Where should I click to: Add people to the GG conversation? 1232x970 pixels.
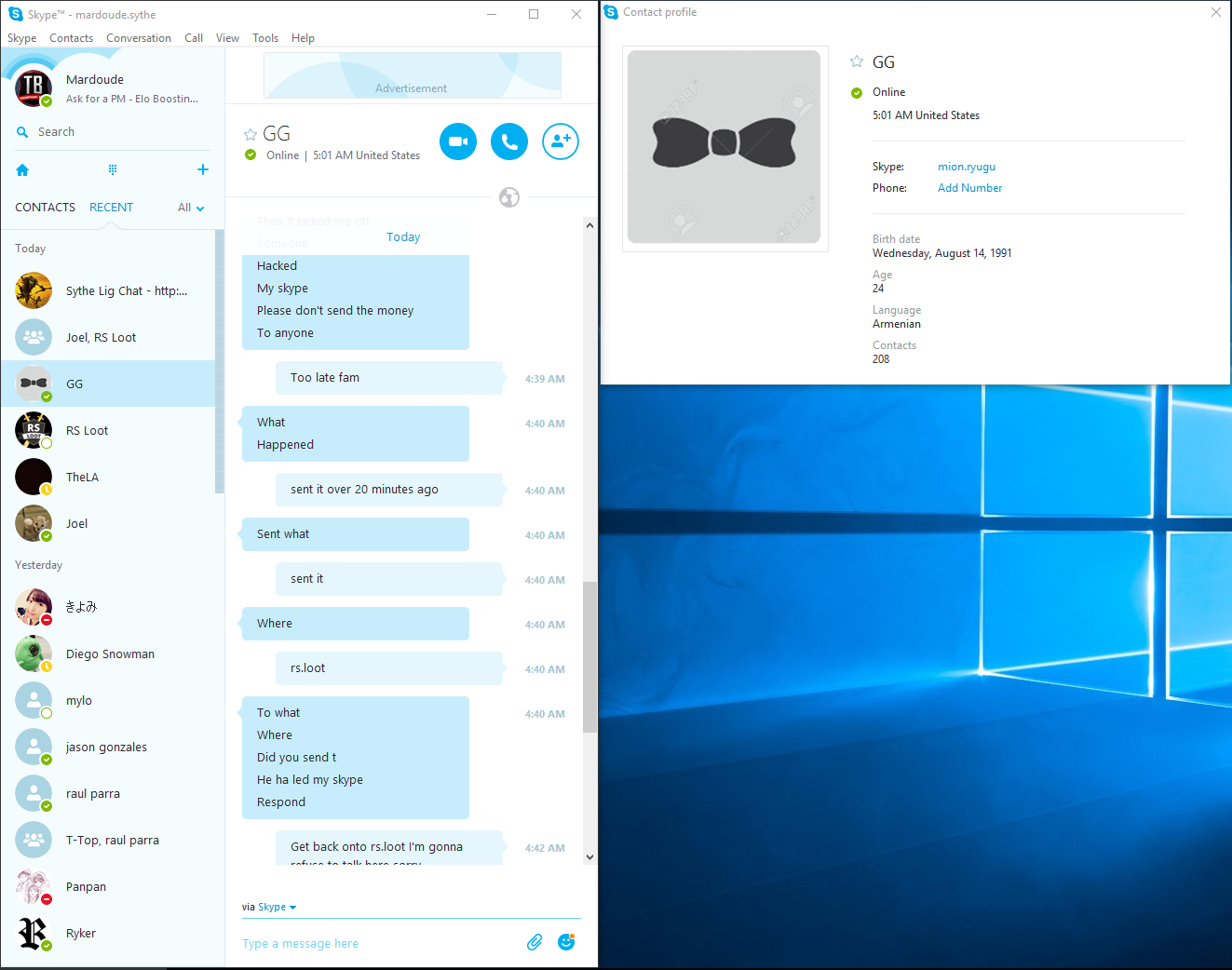pyautogui.click(x=561, y=141)
